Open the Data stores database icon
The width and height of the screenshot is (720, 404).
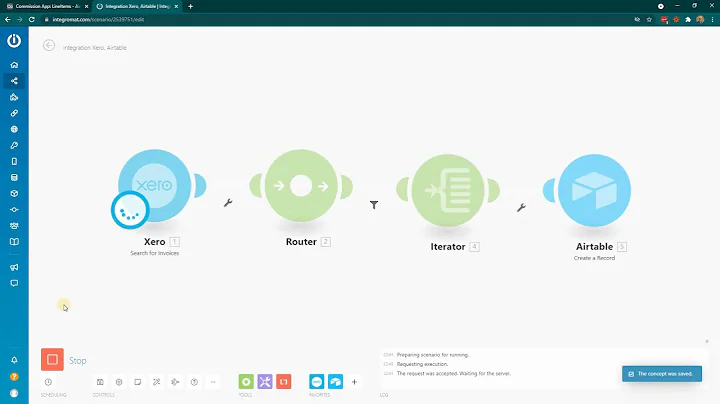[x=14, y=177]
